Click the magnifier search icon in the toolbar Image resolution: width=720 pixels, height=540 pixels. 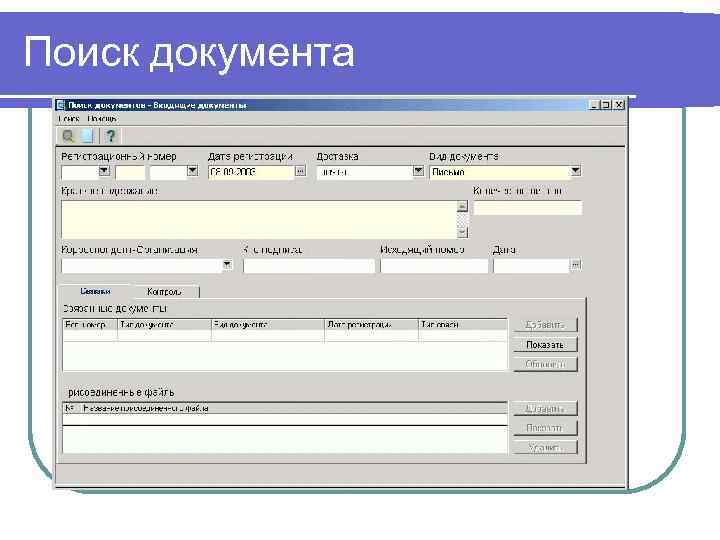point(68,136)
